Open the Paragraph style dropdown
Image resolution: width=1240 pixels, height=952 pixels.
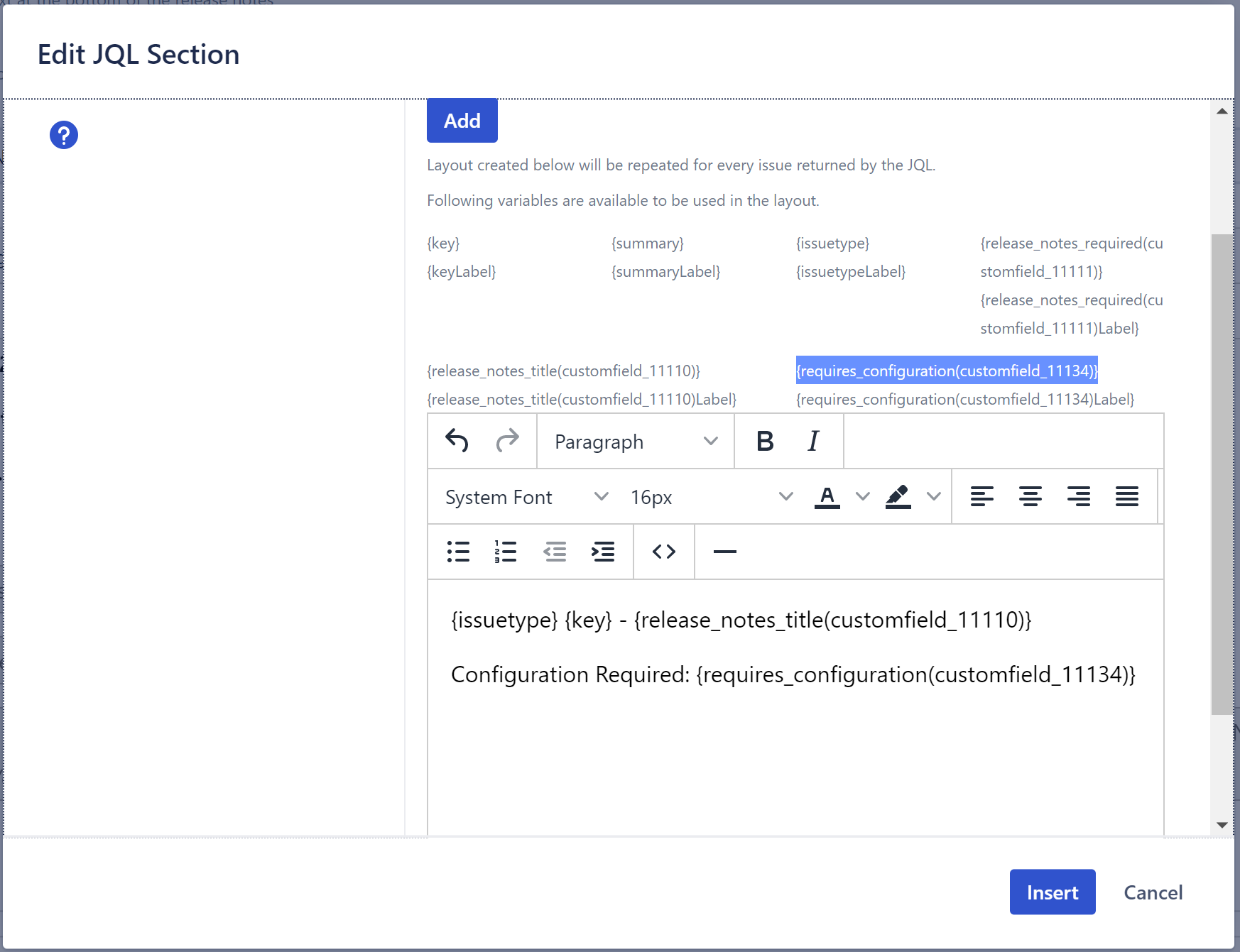coord(634,441)
